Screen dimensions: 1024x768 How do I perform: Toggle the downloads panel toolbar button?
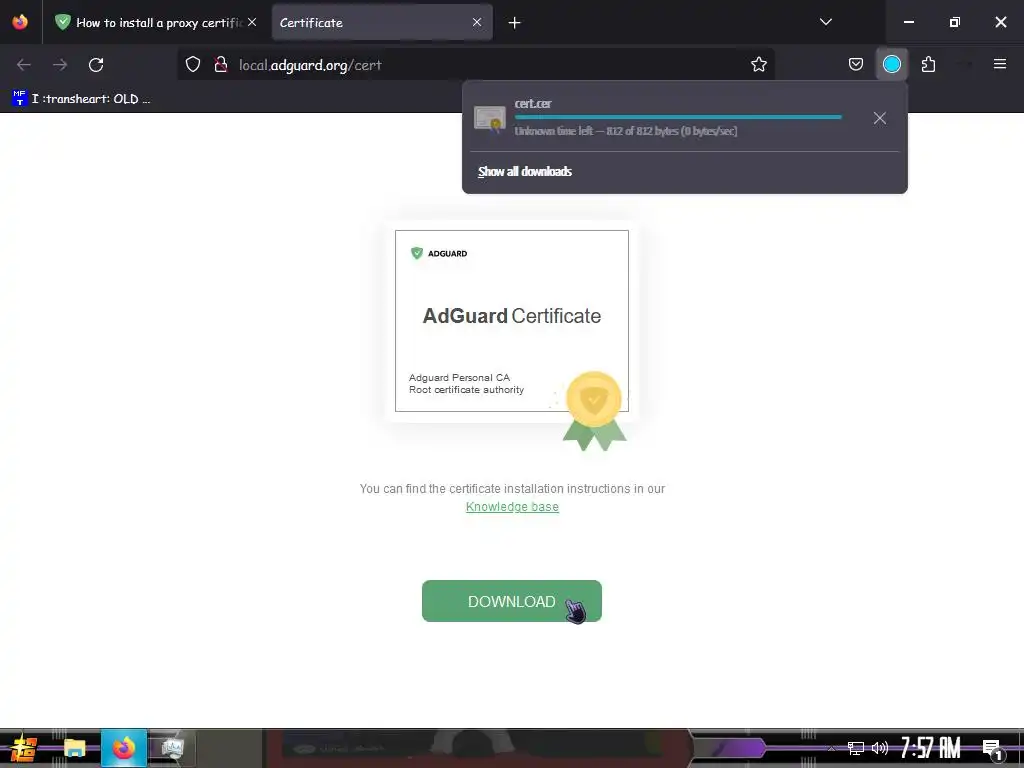tap(891, 65)
